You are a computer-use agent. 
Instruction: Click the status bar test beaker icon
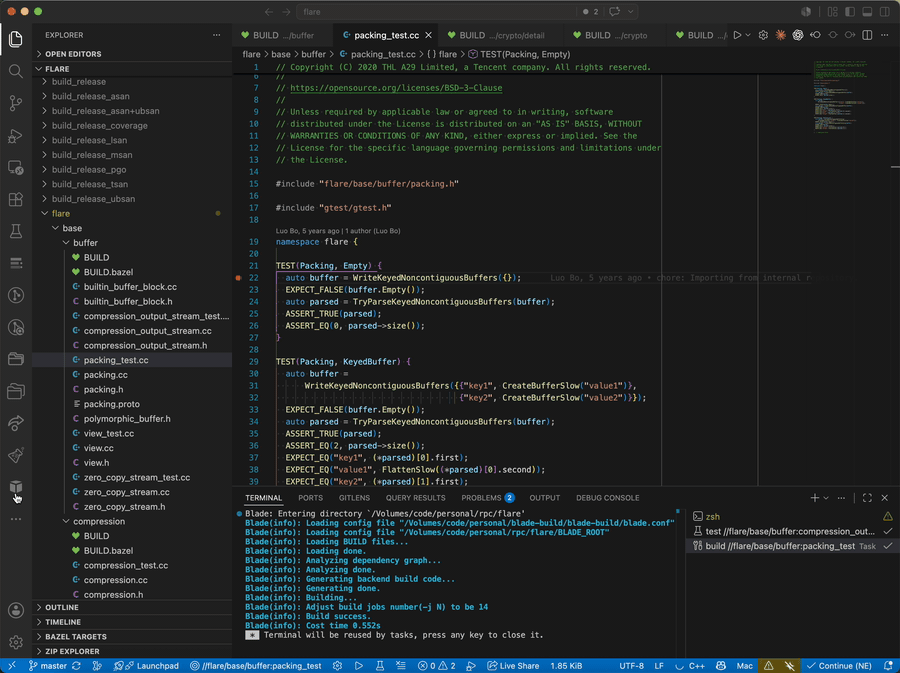(379, 666)
